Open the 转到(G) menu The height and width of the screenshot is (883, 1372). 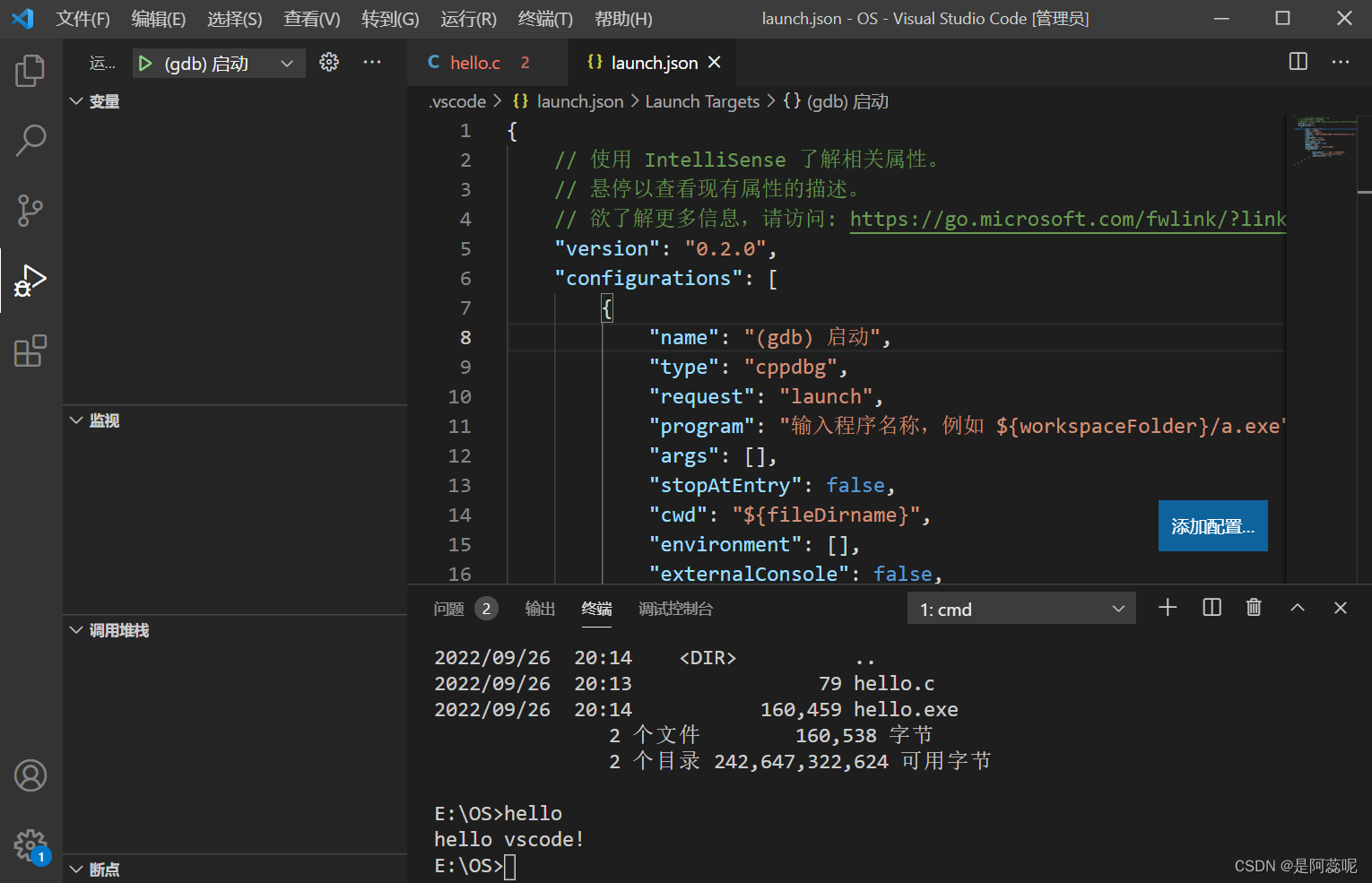point(390,19)
